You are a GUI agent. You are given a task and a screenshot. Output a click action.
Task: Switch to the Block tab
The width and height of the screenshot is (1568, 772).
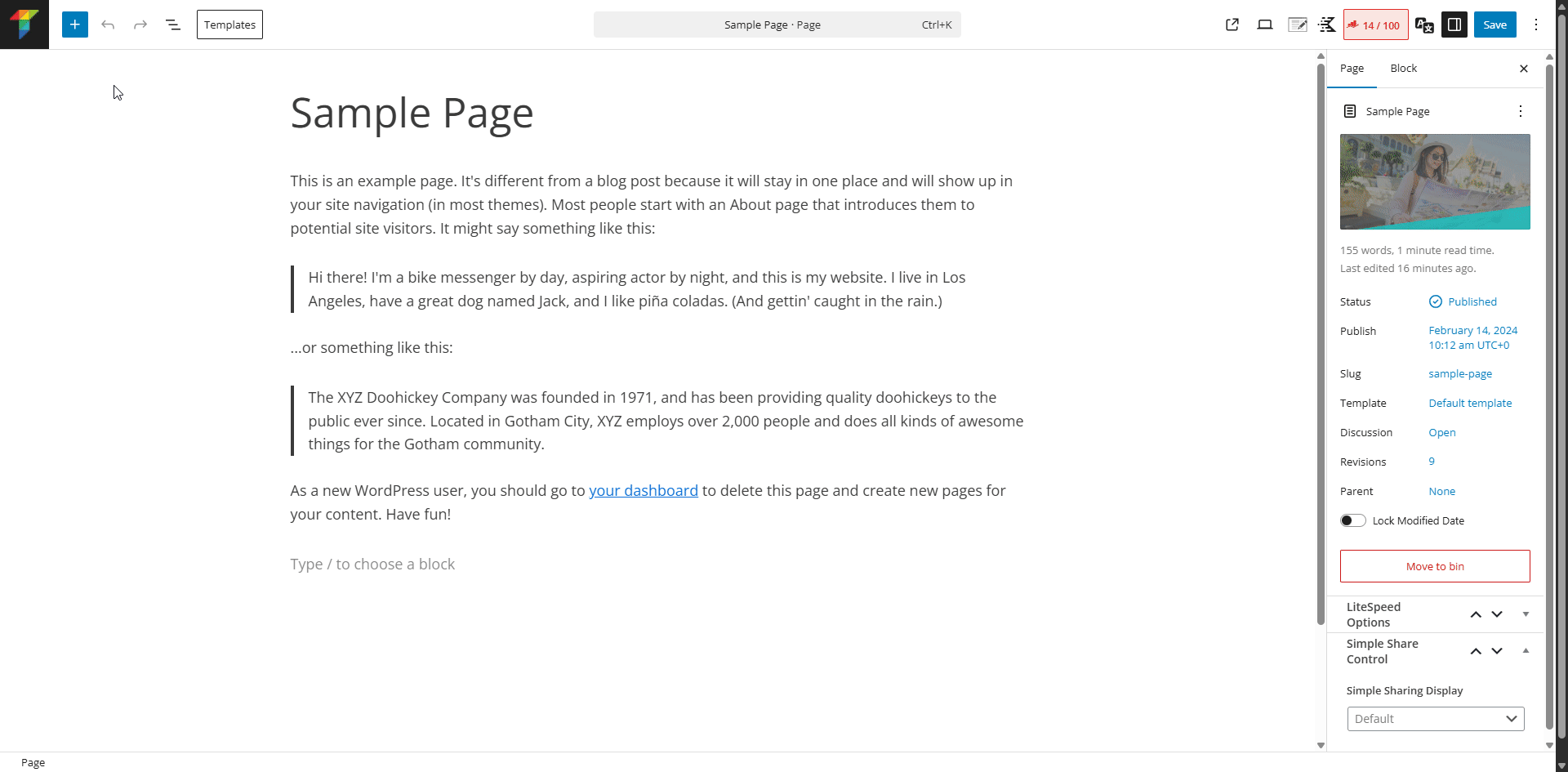[x=1403, y=69]
